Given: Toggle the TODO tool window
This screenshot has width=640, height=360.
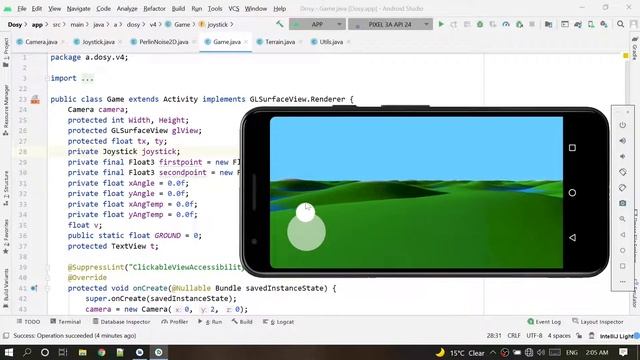Looking at the screenshot, I should (x=28, y=322).
